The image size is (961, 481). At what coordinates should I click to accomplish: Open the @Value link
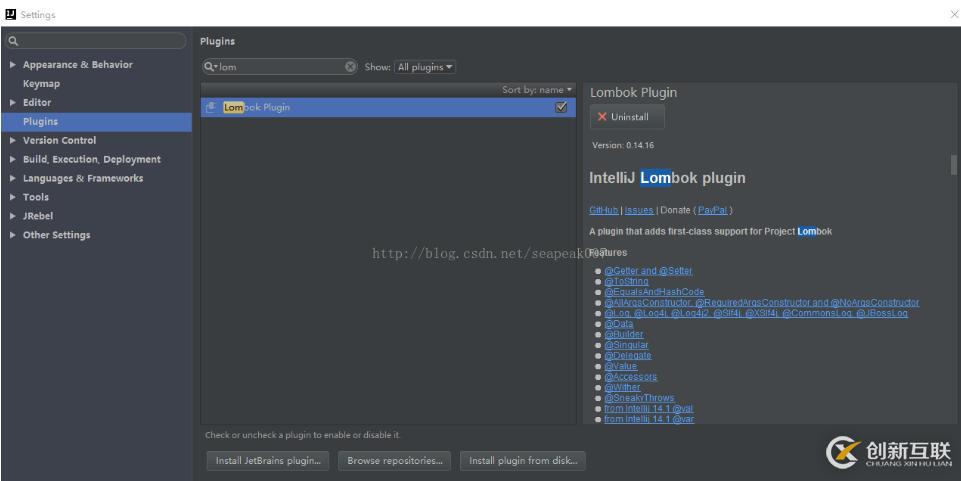[x=620, y=366]
